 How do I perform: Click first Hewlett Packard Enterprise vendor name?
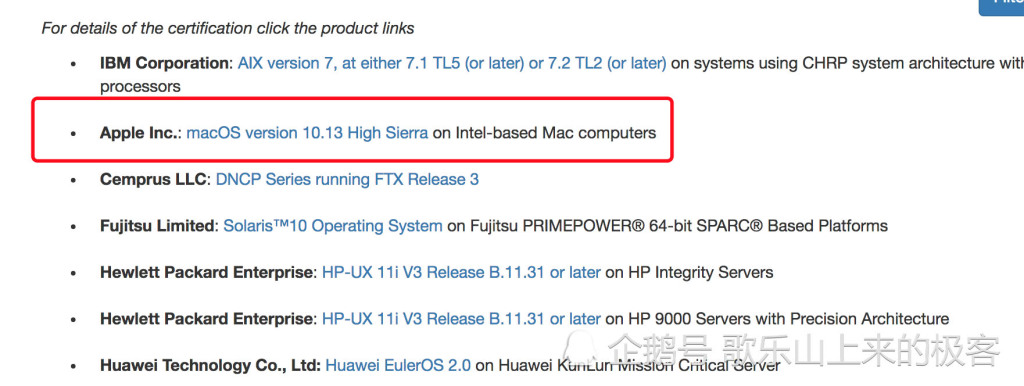(206, 272)
